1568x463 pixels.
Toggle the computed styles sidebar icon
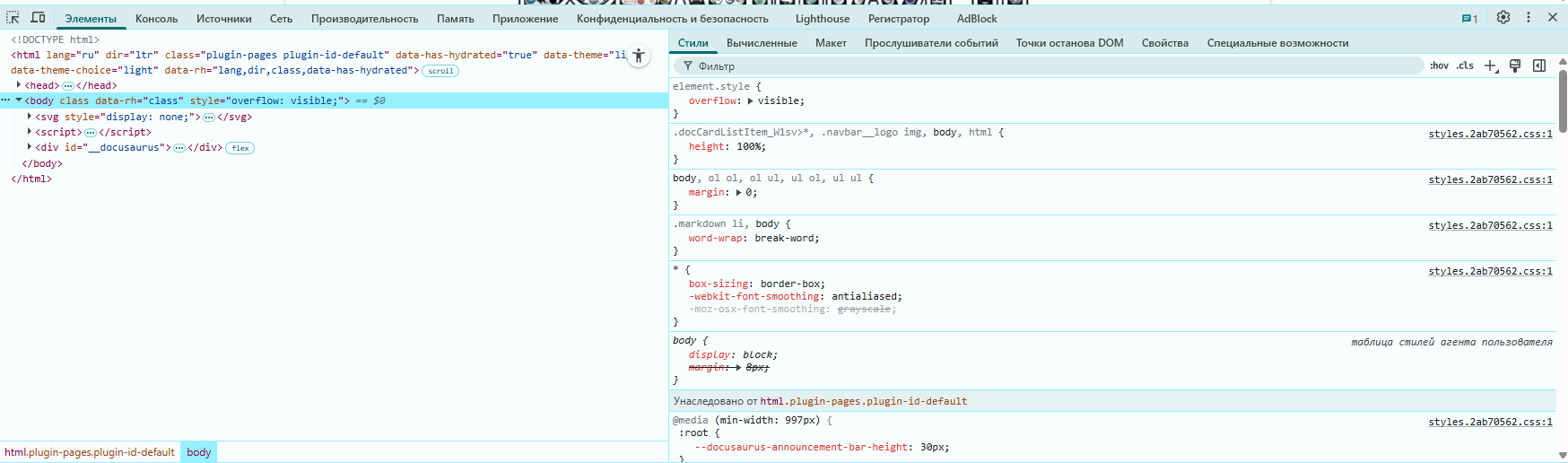point(1539,66)
